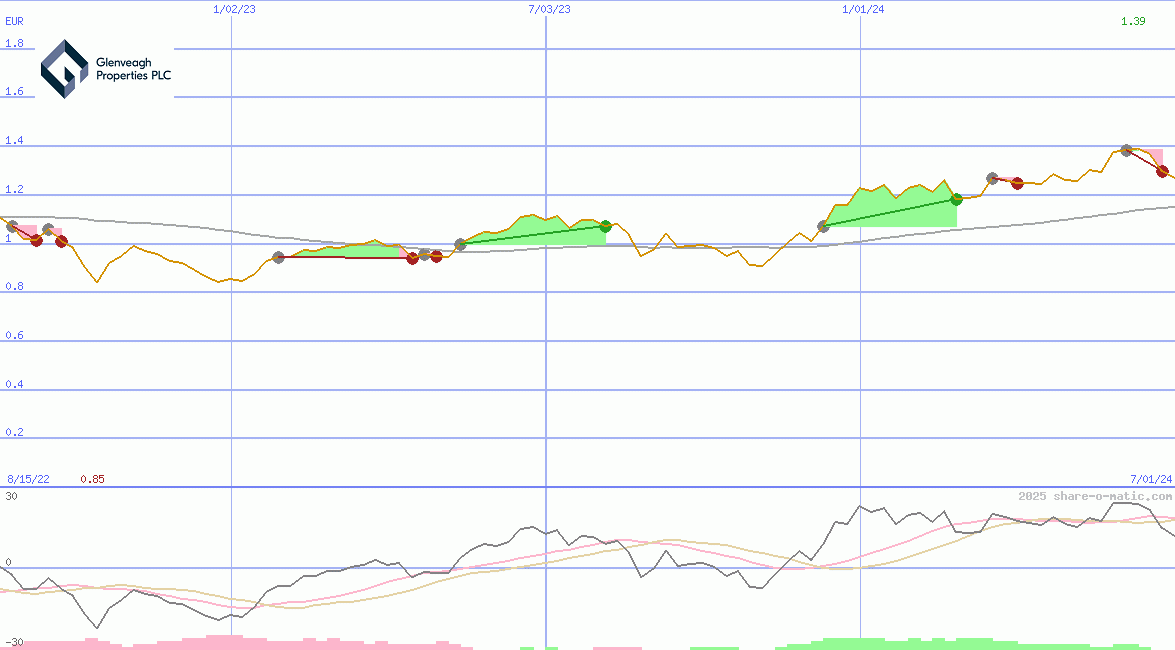Click the green exit marker ending the mid-2023 green trade
The image size is (1175, 650).
605,226
